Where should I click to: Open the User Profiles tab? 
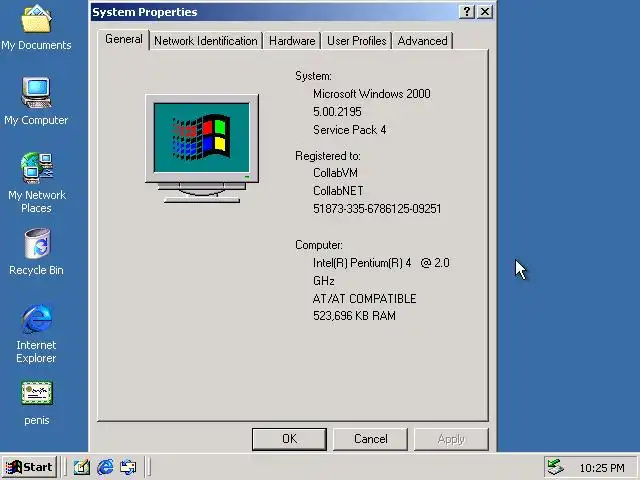pyautogui.click(x=357, y=41)
